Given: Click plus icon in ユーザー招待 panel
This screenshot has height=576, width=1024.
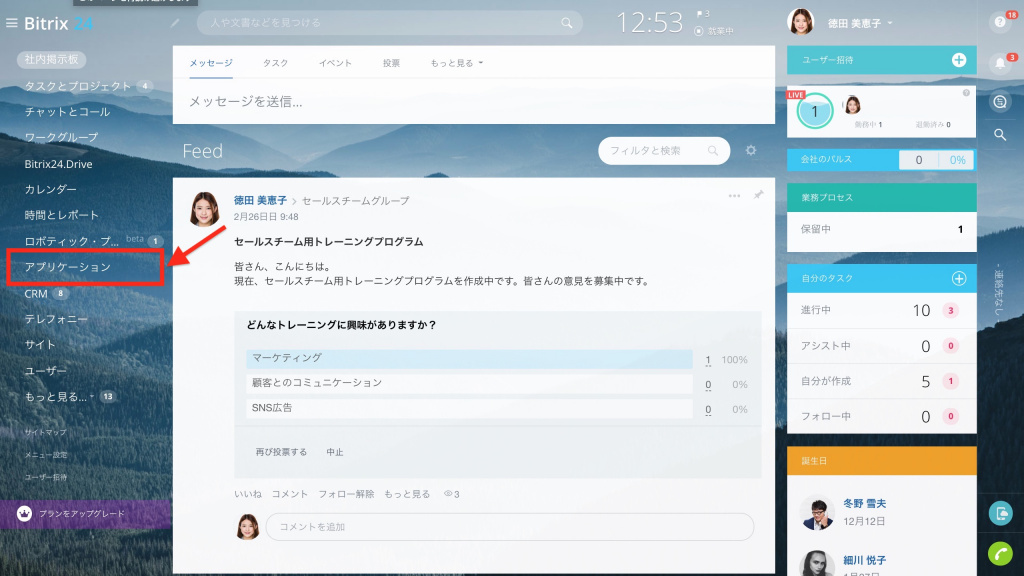Looking at the screenshot, I should 959,60.
